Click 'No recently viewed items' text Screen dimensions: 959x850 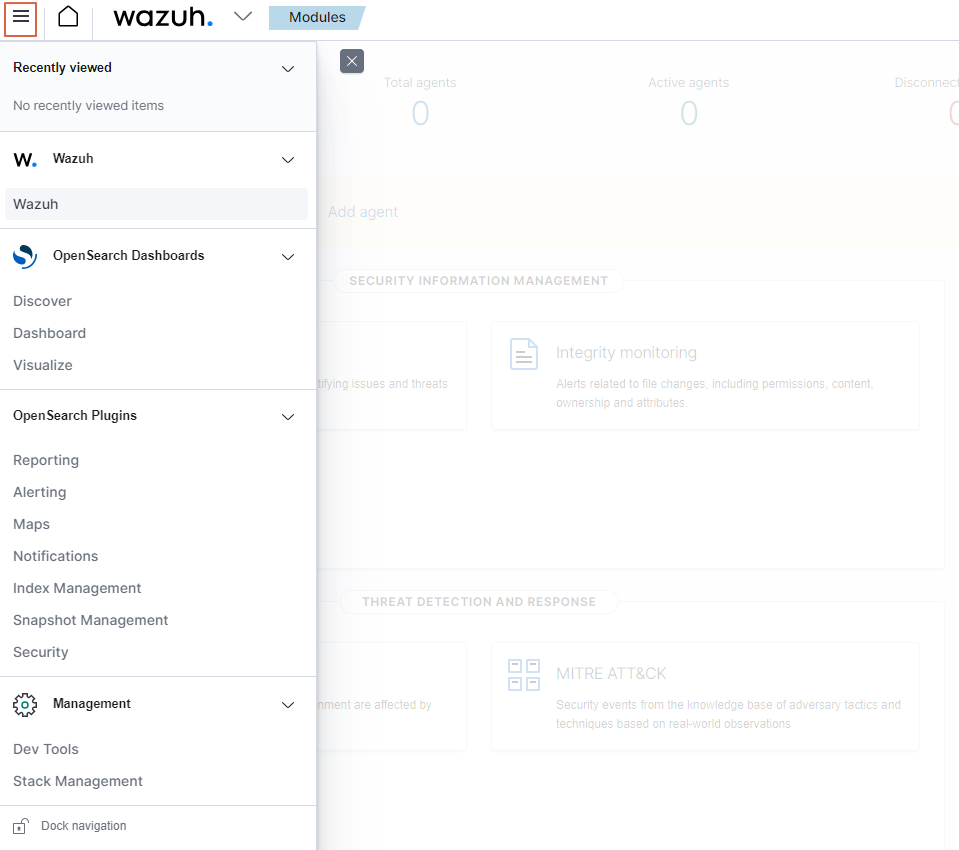89,106
